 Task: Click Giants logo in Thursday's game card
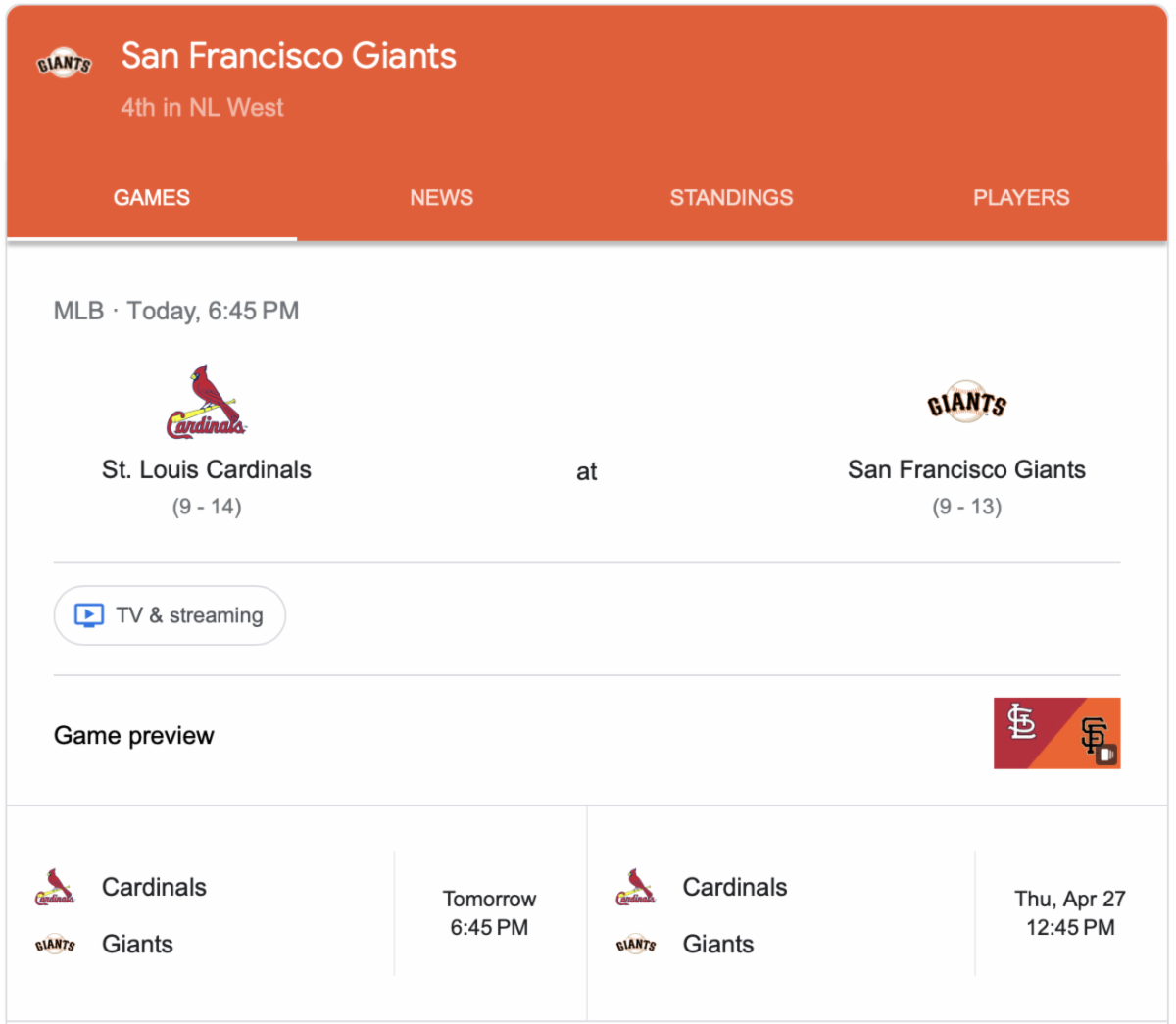635,945
